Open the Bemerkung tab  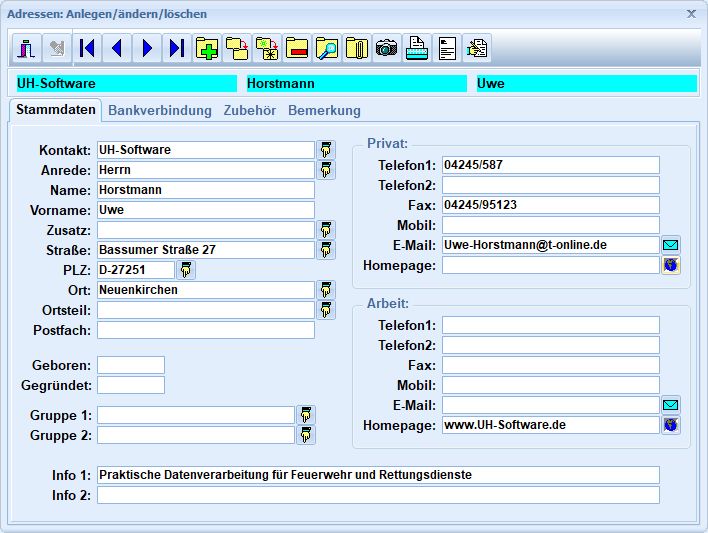[324, 111]
